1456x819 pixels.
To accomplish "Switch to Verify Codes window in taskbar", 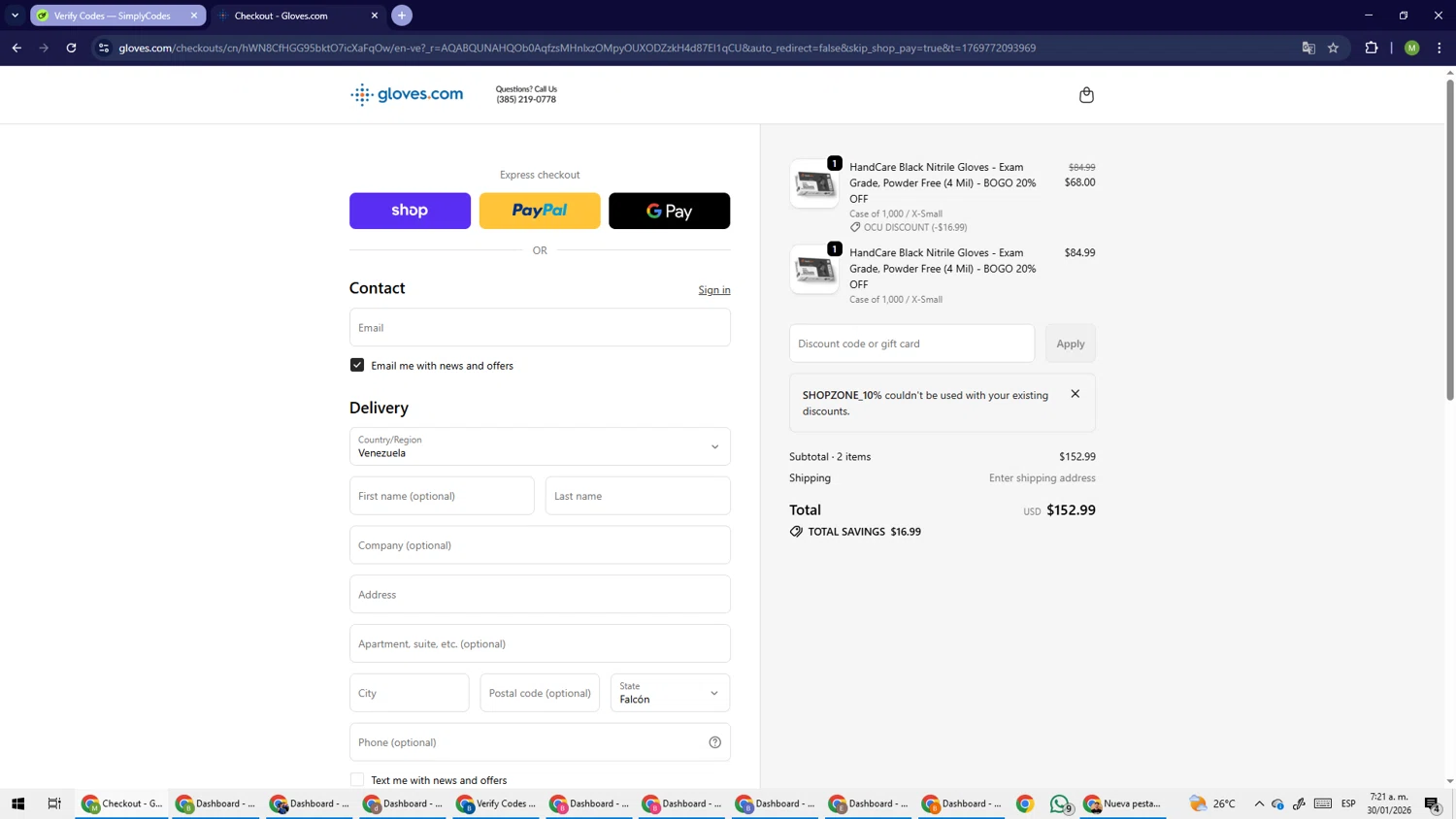I will tap(497, 803).
